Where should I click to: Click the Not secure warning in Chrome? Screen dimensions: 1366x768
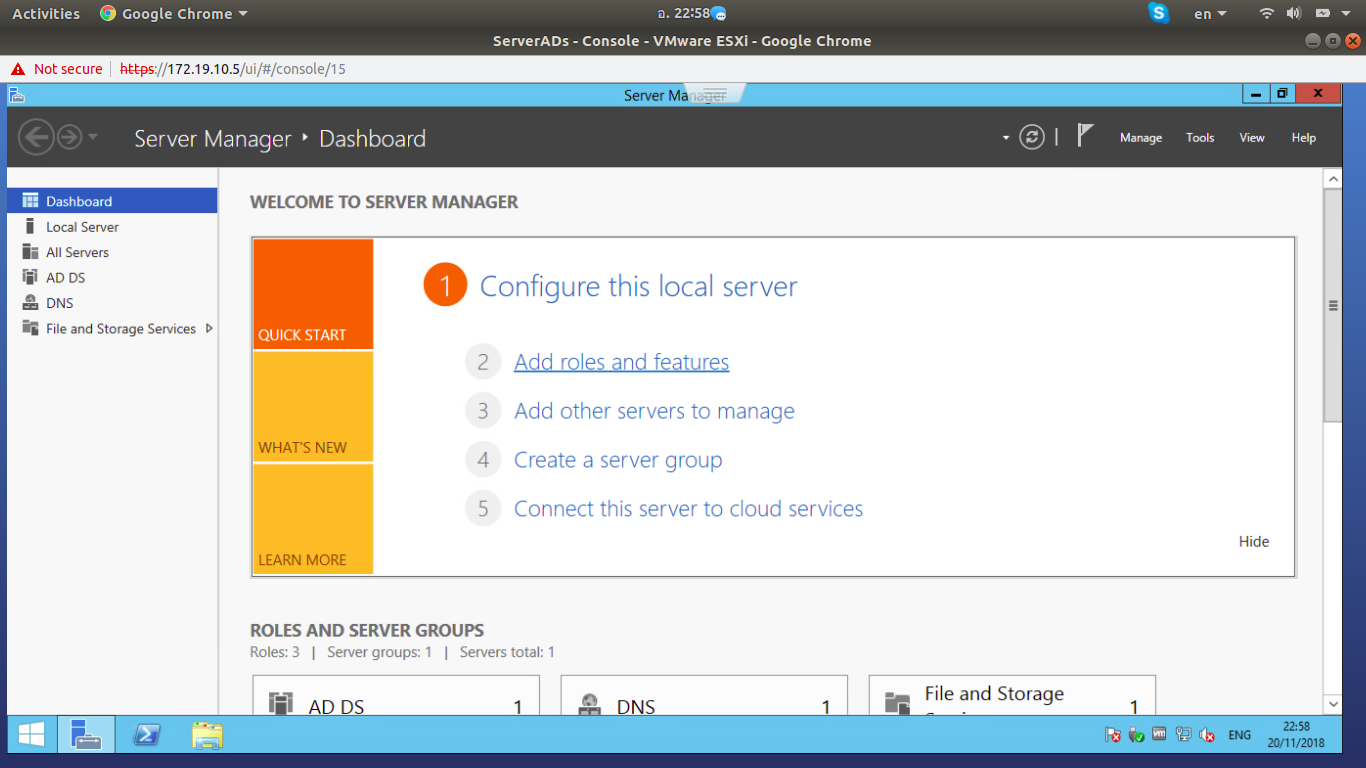[57, 69]
